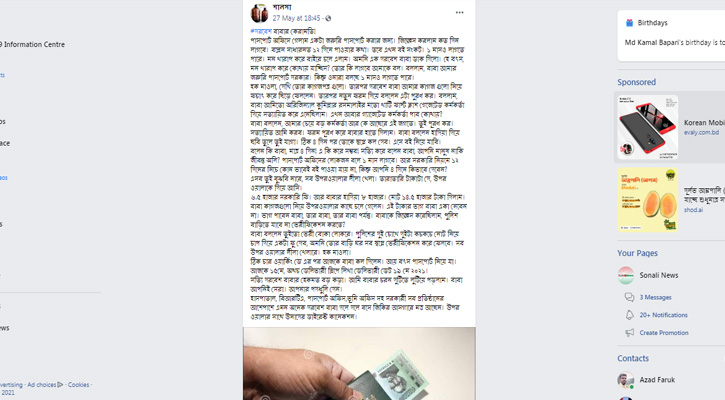Open the 20+ Notifications link

664,315
